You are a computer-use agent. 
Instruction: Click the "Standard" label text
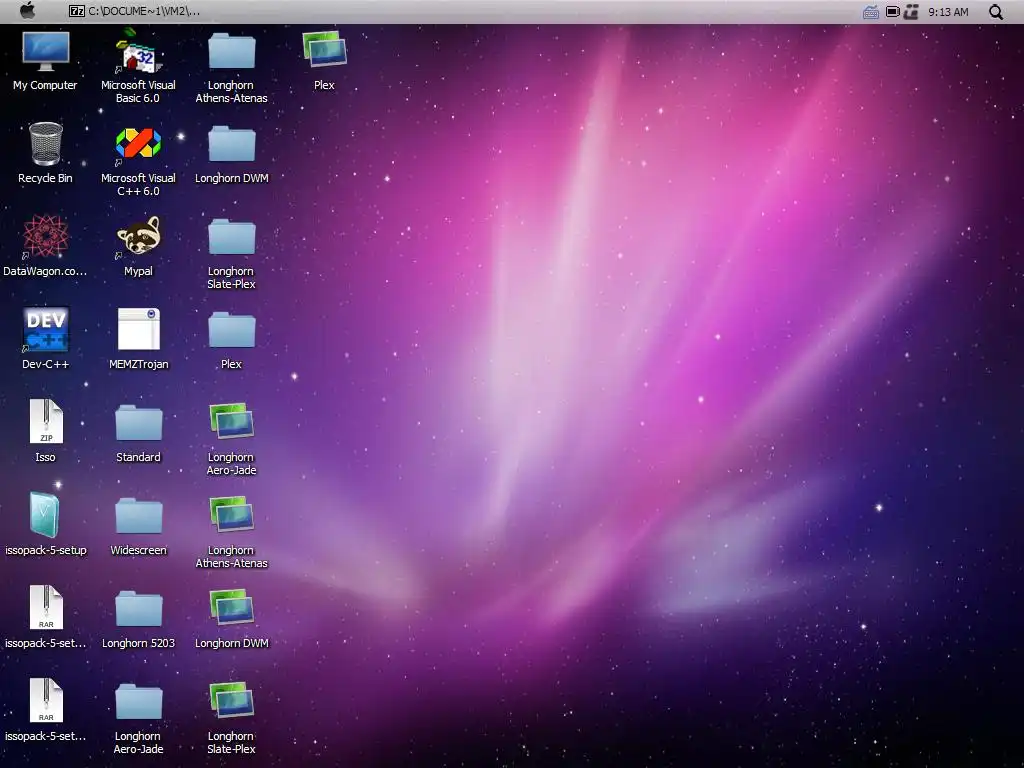point(138,457)
